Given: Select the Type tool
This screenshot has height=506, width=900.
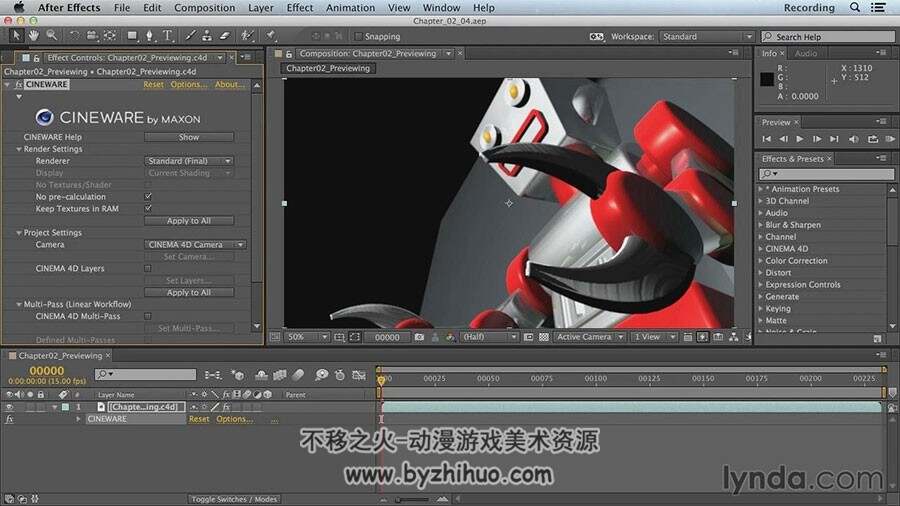Looking at the screenshot, I should tap(168, 36).
